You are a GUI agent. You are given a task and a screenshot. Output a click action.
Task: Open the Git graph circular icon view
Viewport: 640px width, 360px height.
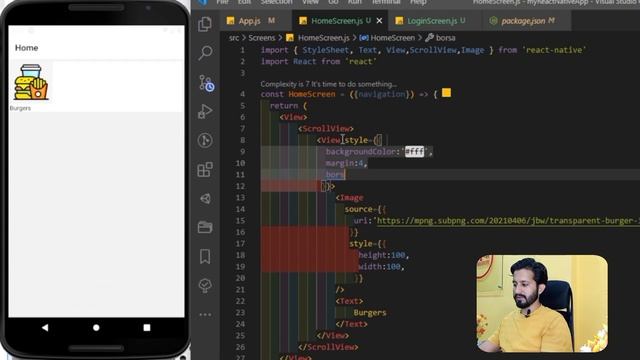205,140
